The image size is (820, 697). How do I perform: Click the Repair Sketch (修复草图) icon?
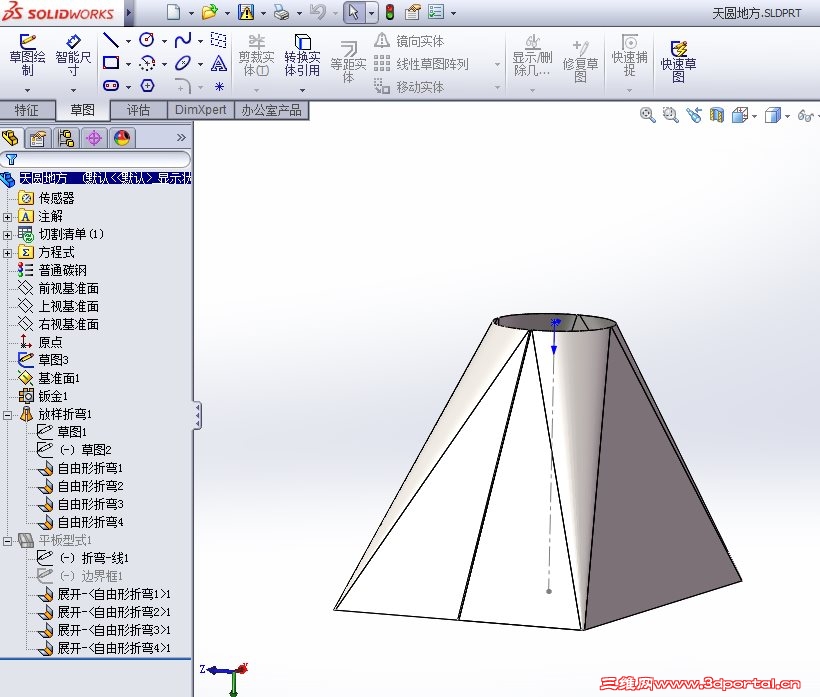580,62
